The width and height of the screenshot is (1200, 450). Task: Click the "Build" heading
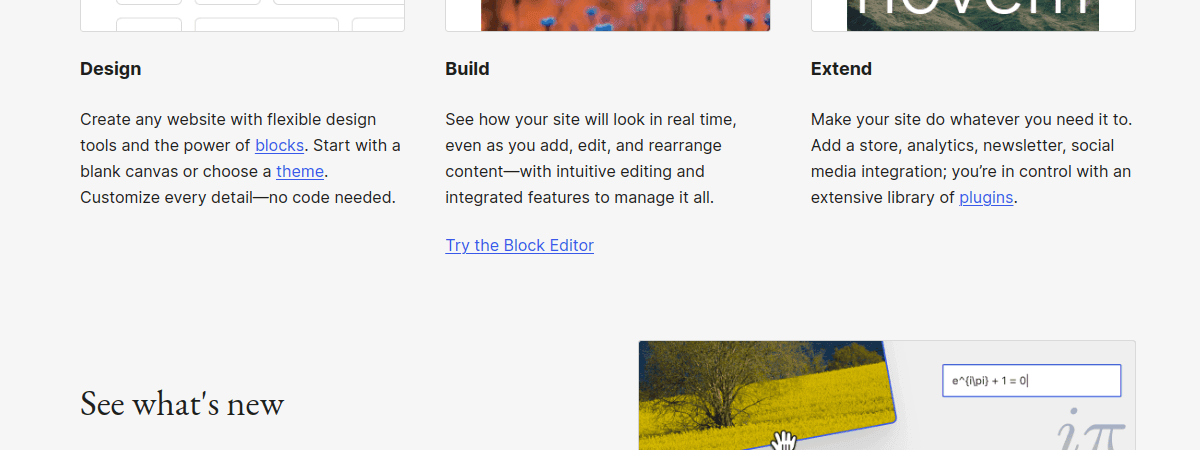(x=467, y=69)
